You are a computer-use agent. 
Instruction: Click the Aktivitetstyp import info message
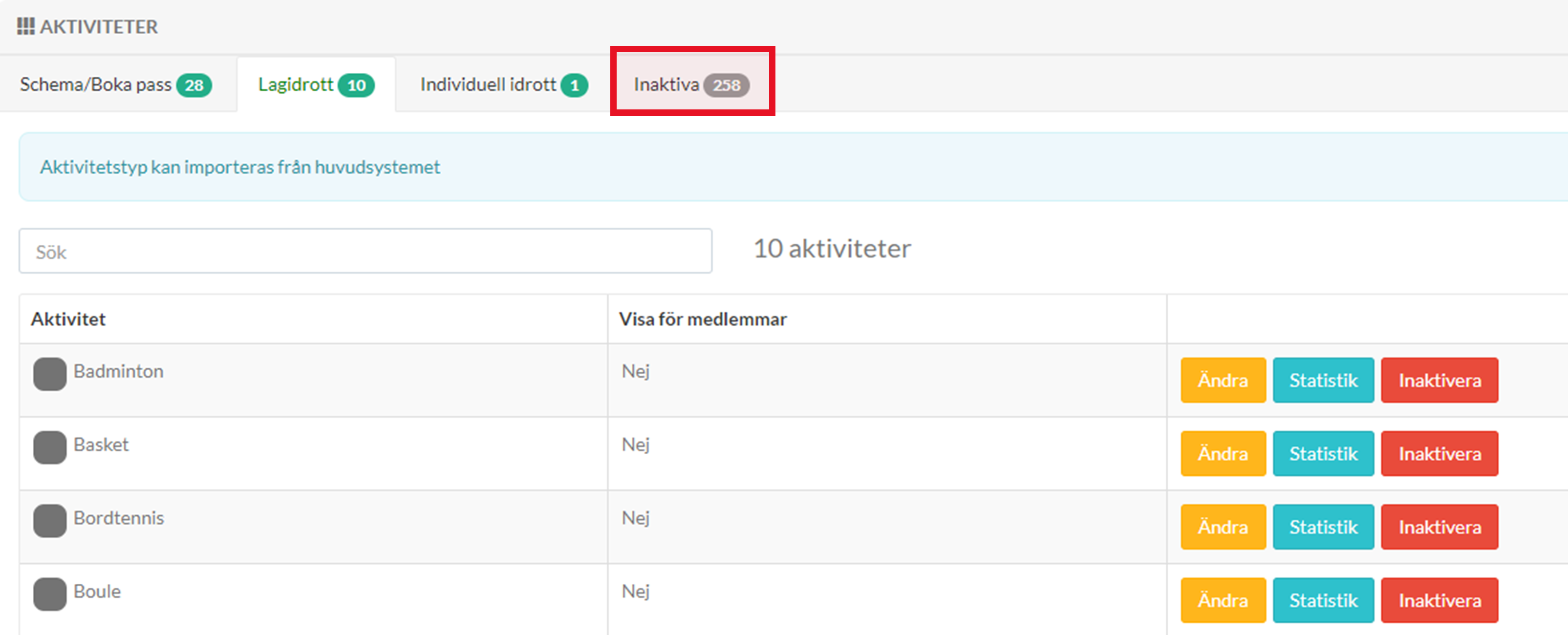(x=240, y=167)
